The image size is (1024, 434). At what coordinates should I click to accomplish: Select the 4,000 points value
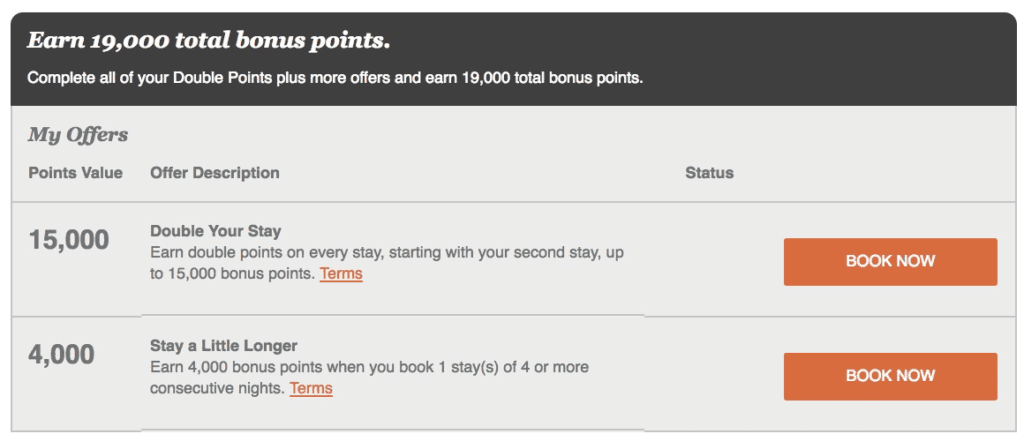tap(61, 355)
